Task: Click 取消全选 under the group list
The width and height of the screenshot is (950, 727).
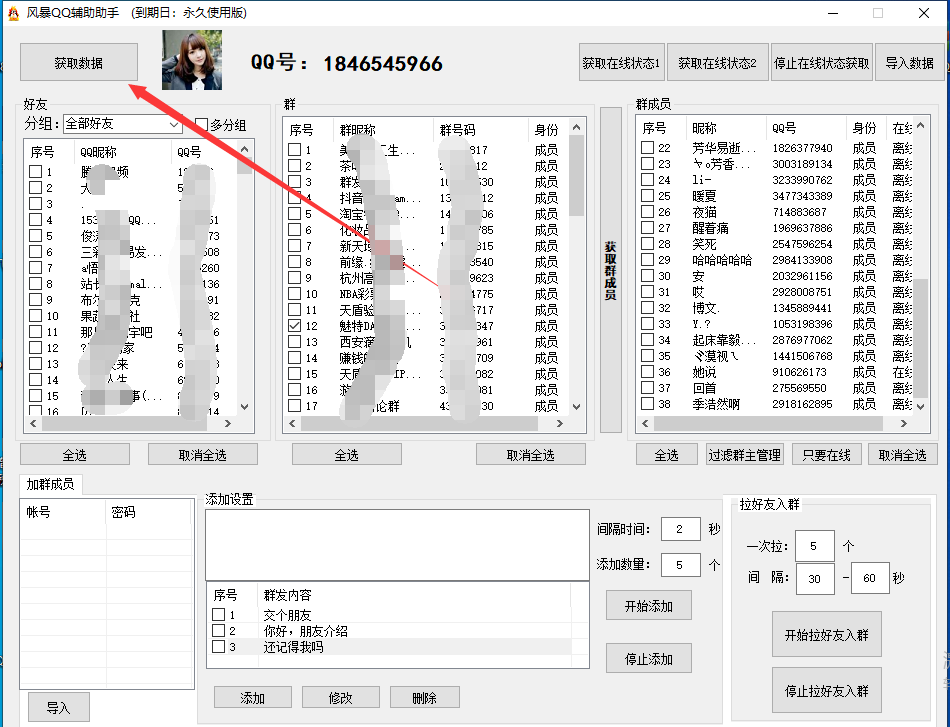Action: (531, 454)
